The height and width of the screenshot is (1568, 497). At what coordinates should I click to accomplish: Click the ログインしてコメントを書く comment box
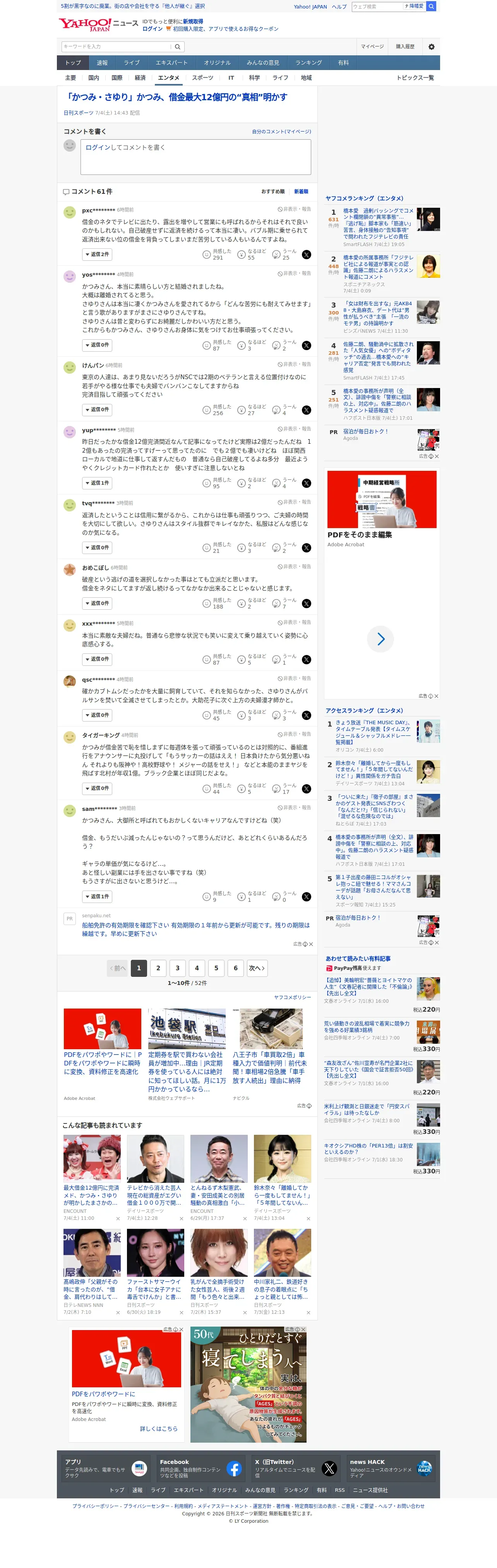[195, 157]
